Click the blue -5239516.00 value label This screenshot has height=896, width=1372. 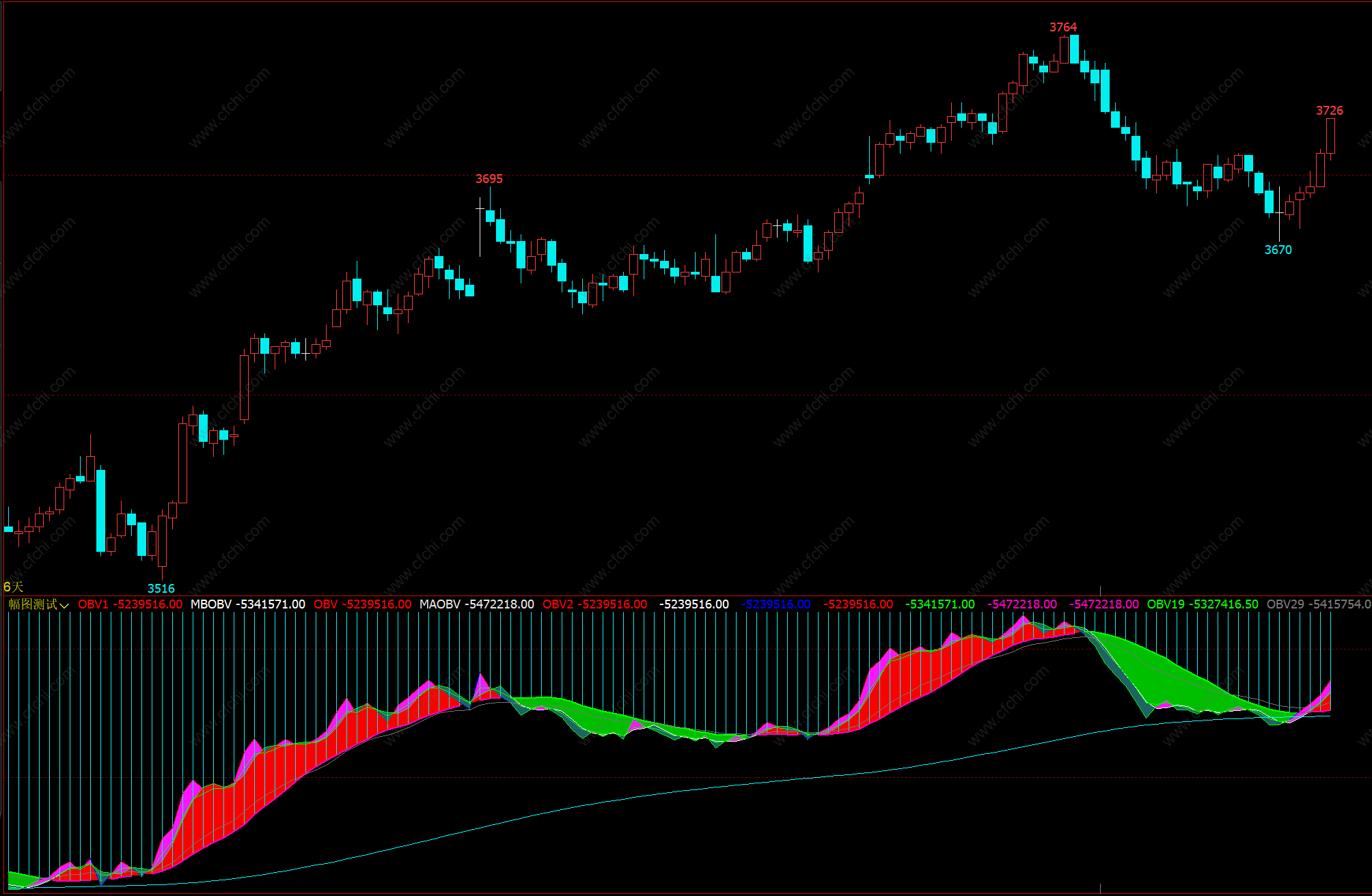(x=776, y=604)
